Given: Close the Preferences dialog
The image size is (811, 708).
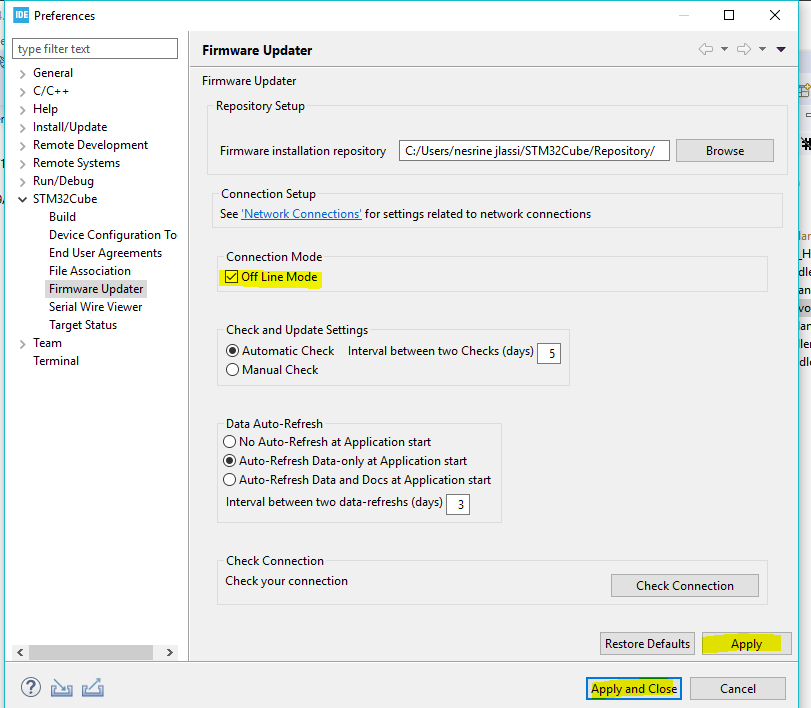Looking at the screenshot, I should (x=775, y=15).
